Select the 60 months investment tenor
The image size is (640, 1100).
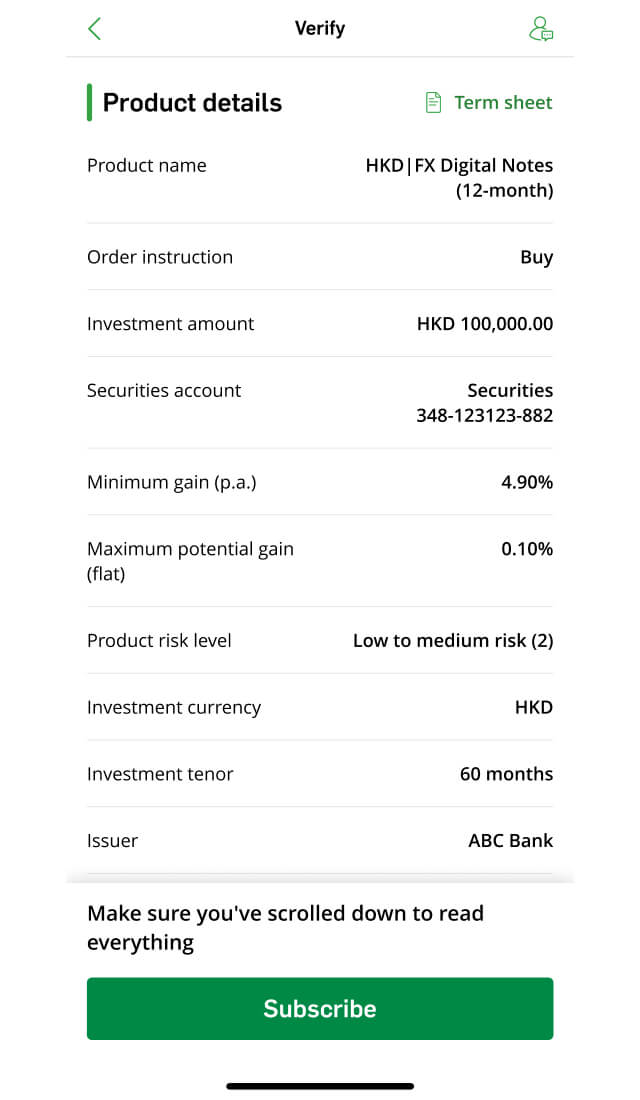[507, 774]
